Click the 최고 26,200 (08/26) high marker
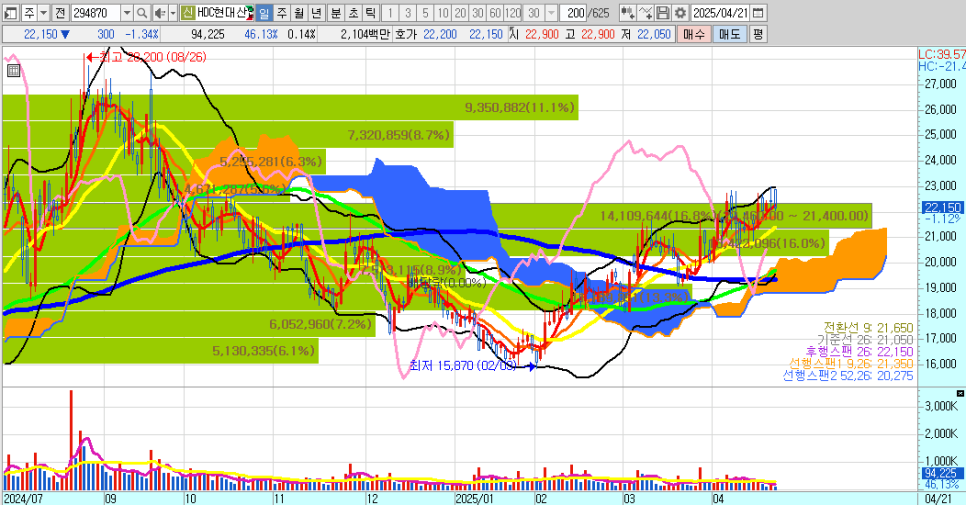966x505 pixels. (x=146, y=57)
